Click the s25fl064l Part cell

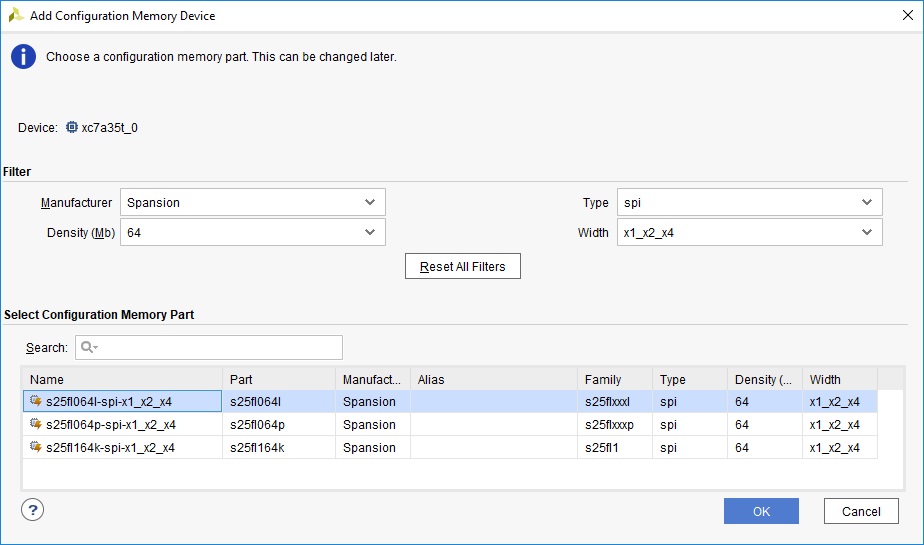tap(279, 402)
